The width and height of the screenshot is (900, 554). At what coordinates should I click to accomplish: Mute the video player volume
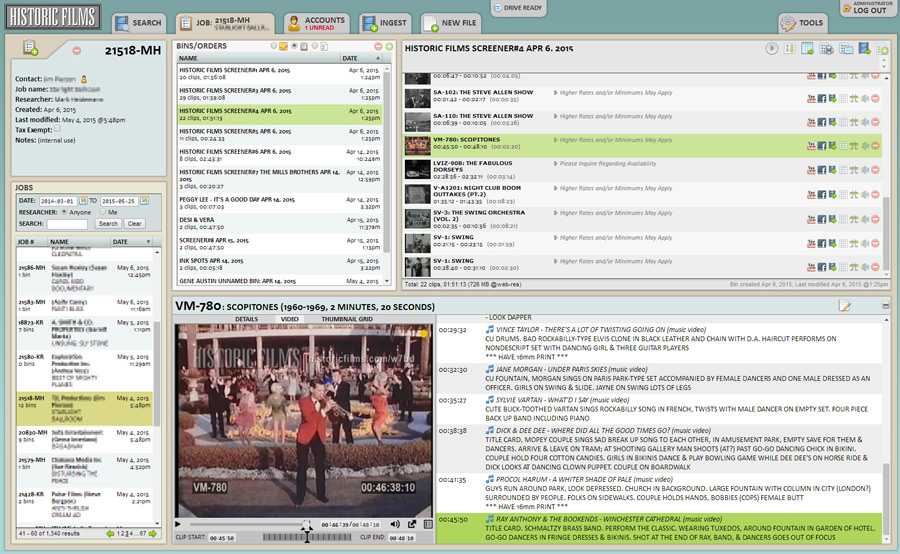pos(395,524)
